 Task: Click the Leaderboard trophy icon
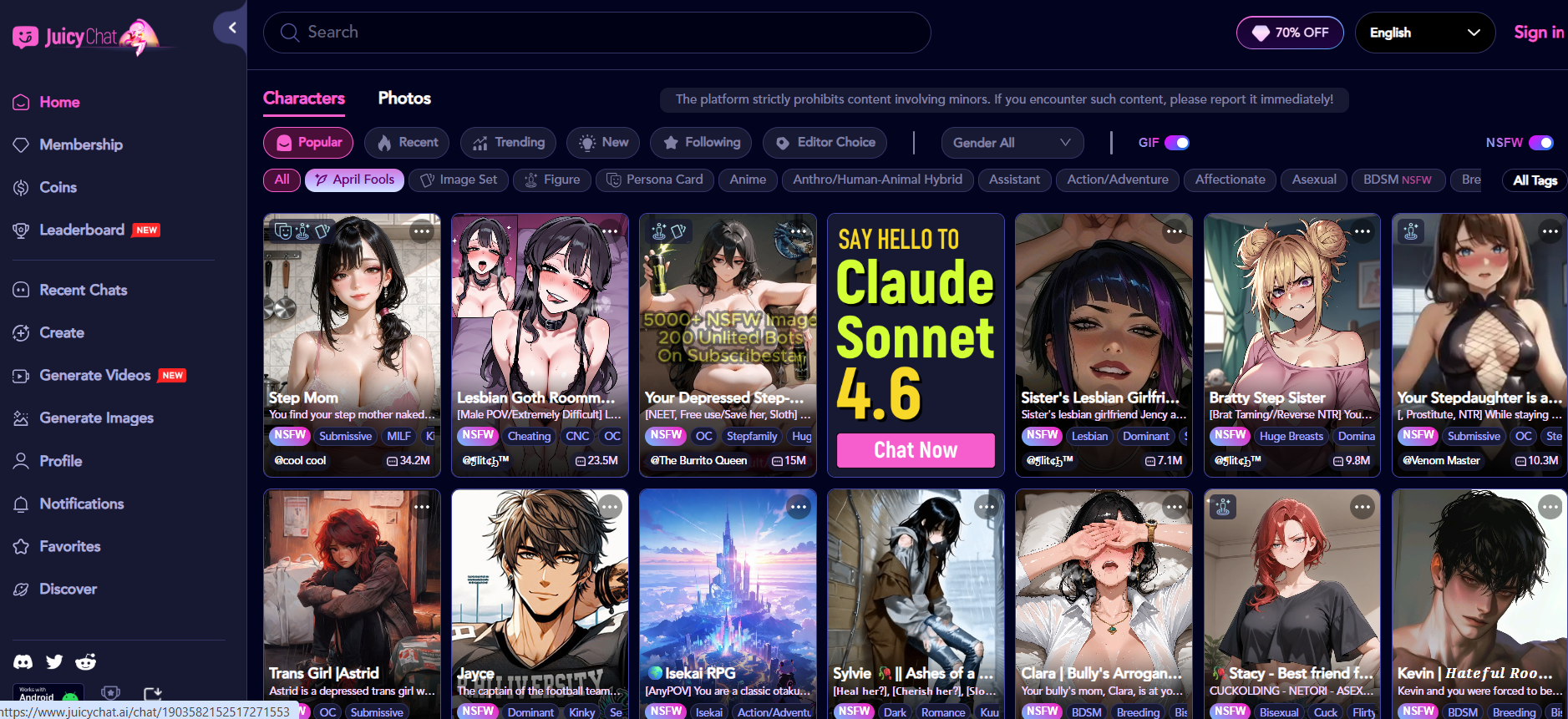tap(21, 230)
